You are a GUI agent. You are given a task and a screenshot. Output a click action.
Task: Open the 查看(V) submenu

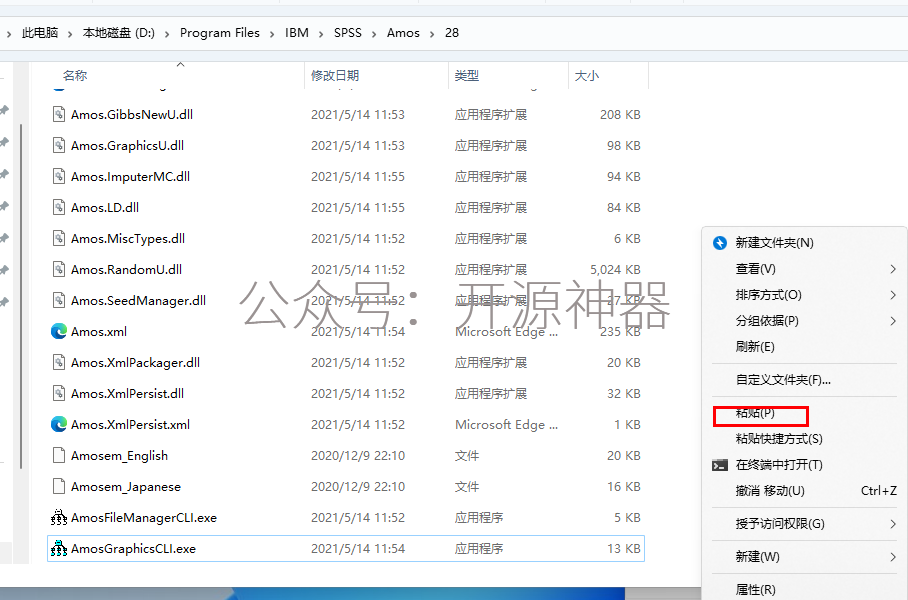[804, 269]
